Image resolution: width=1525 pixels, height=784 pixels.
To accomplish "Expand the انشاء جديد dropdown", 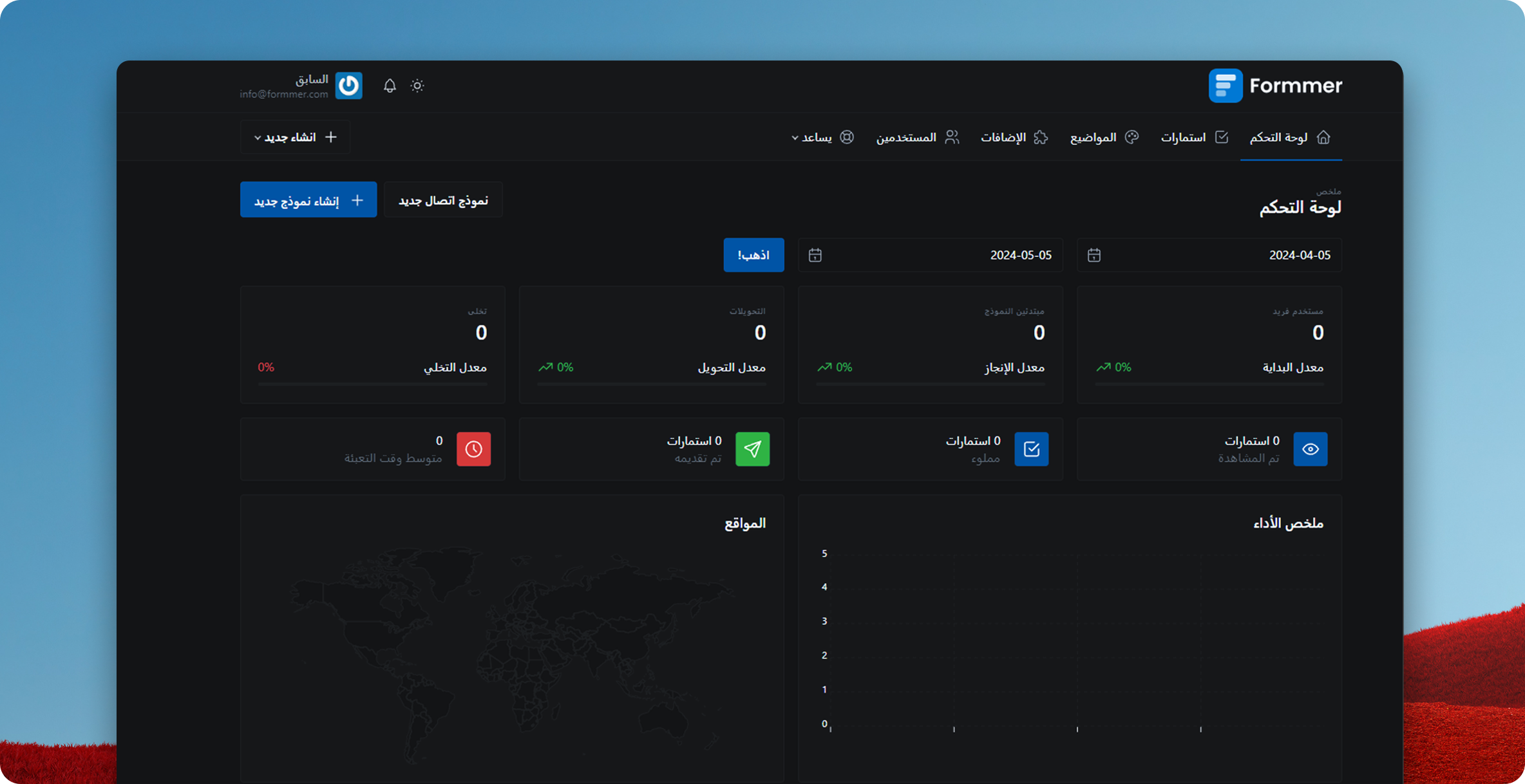I will coord(295,138).
